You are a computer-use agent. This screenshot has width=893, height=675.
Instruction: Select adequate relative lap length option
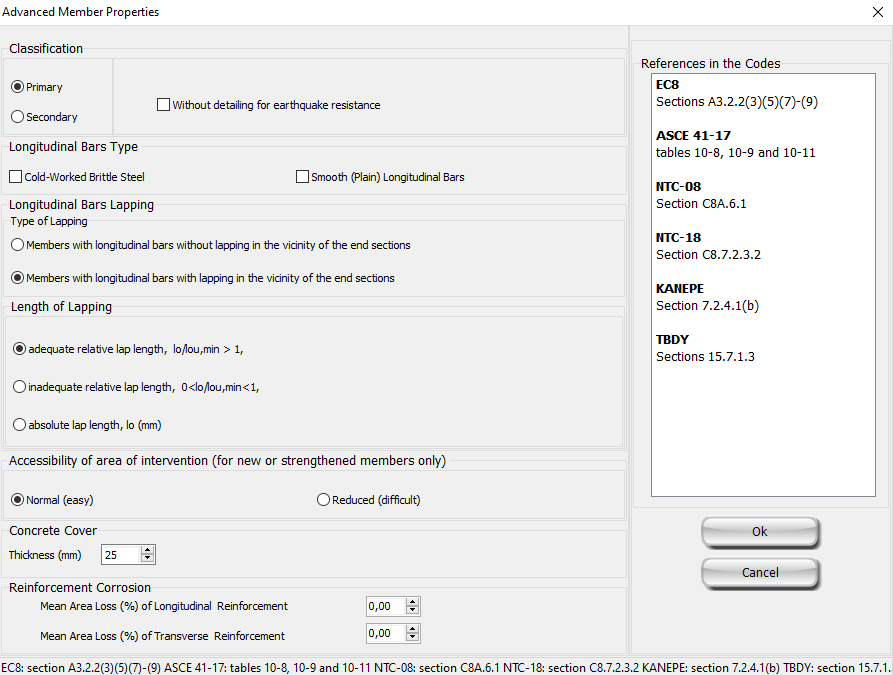coord(19,349)
